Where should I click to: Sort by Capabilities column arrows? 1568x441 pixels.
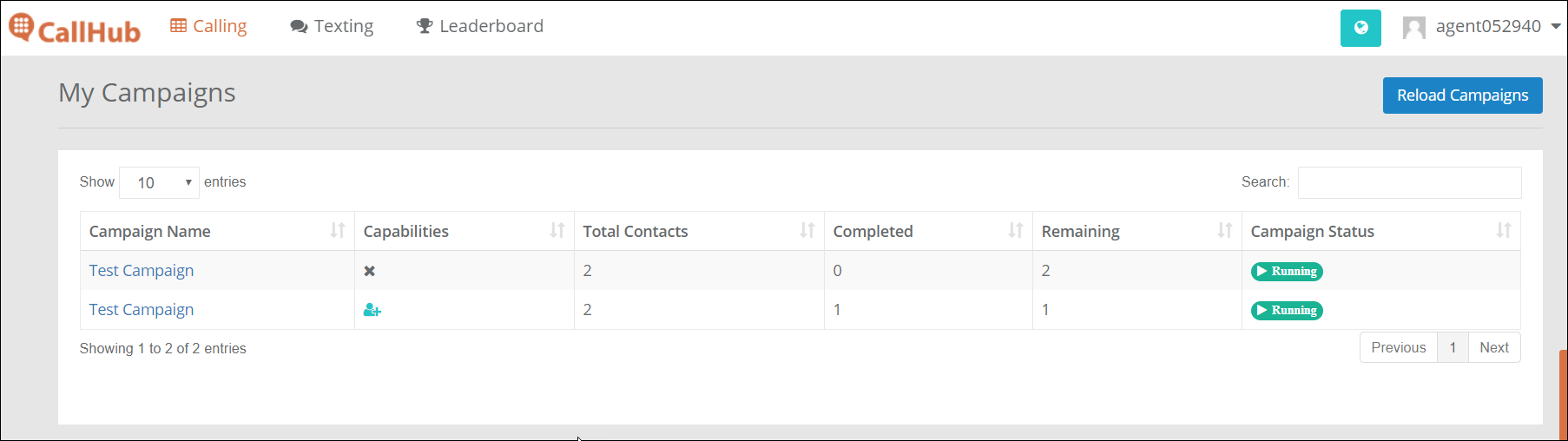(x=557, y=231)
